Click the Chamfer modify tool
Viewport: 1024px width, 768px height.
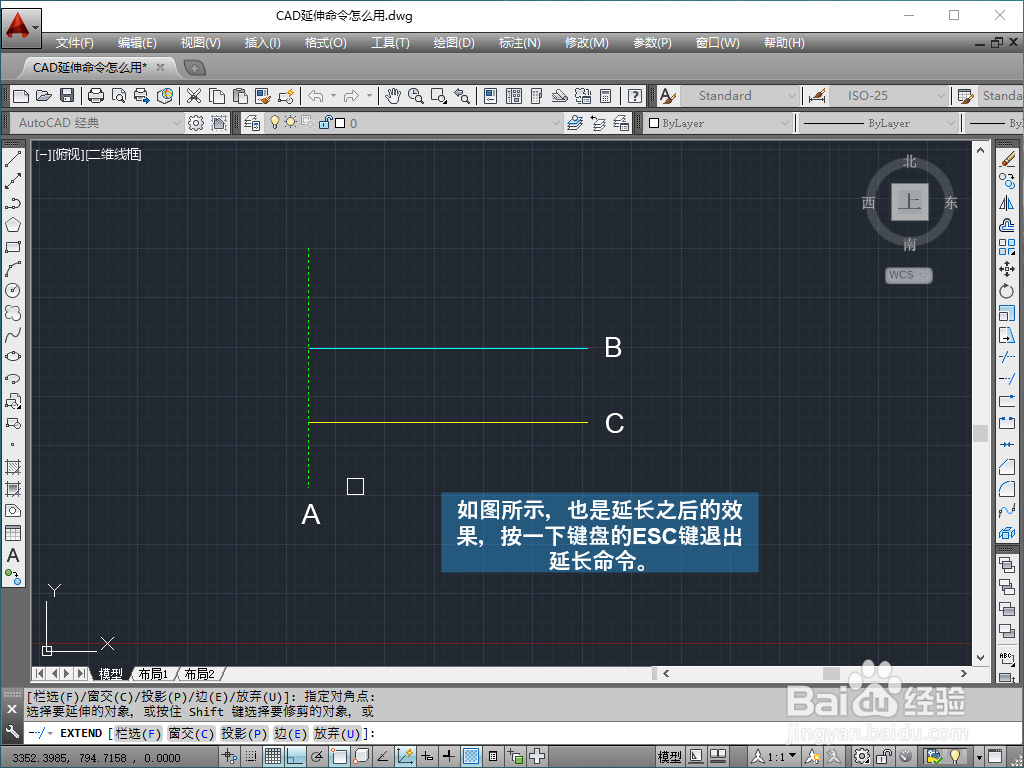point(1007,467)
